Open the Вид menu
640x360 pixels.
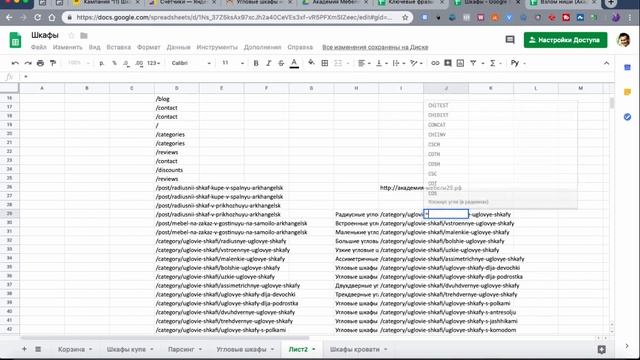(x=94, y=47)
